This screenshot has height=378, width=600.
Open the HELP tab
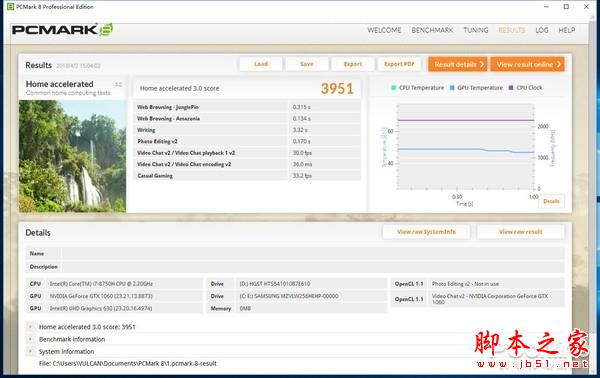point(567,30)
